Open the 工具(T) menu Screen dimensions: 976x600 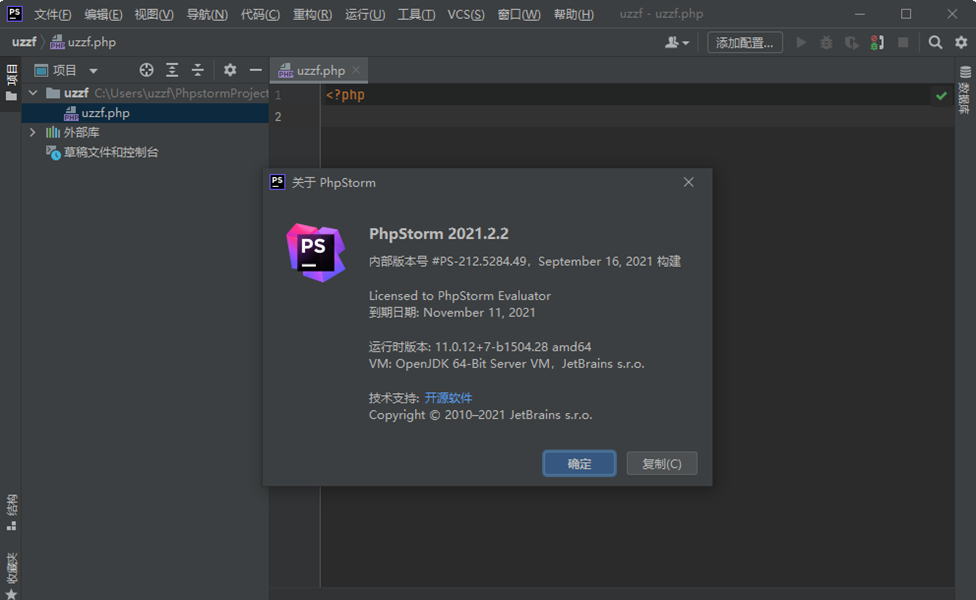[x=416, y=14]
